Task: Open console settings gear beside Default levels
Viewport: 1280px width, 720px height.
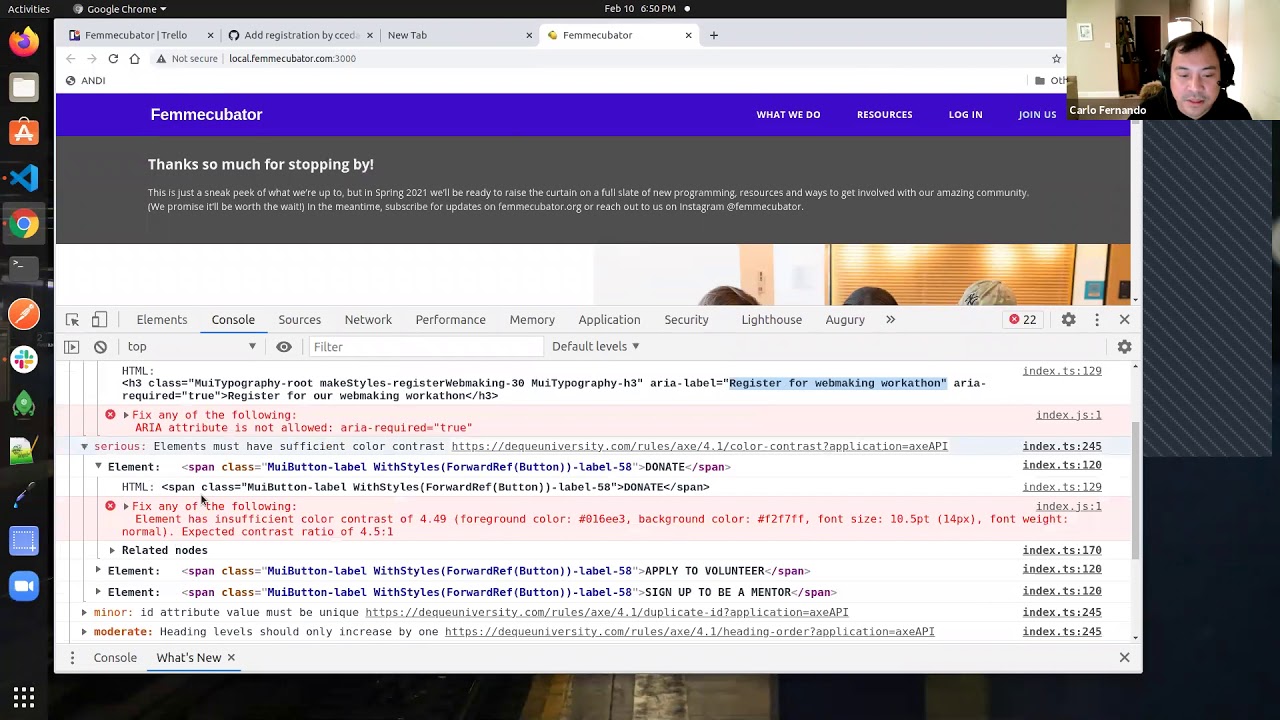Action: (x=1125, y=347)
